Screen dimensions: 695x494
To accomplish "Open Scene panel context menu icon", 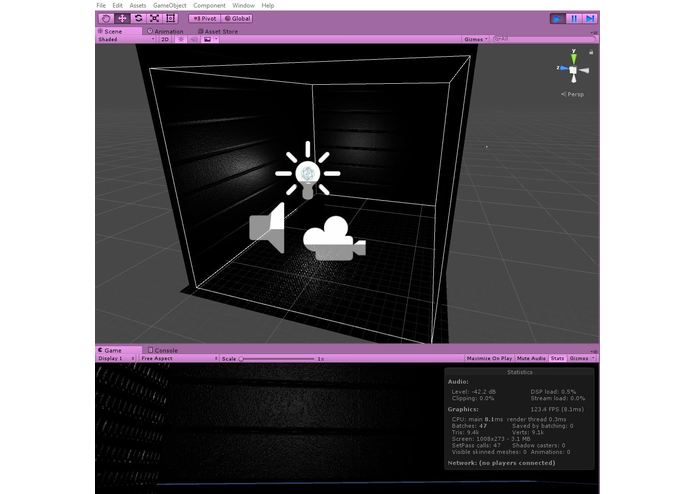I will pos(594,32).
